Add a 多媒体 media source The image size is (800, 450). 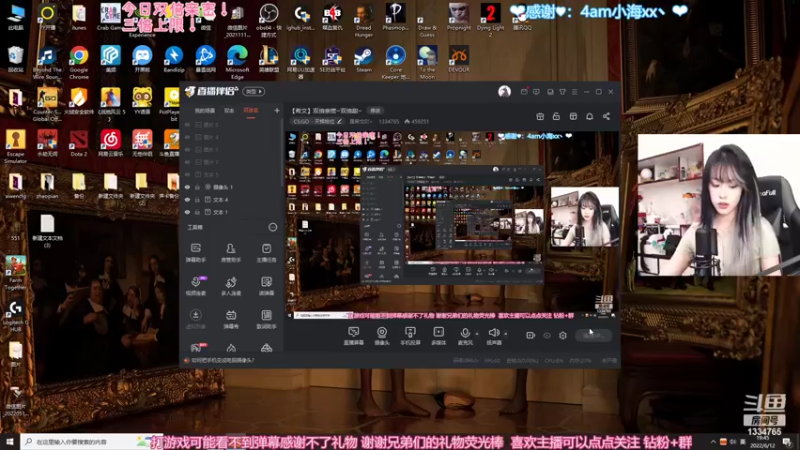tap(438, 336)
